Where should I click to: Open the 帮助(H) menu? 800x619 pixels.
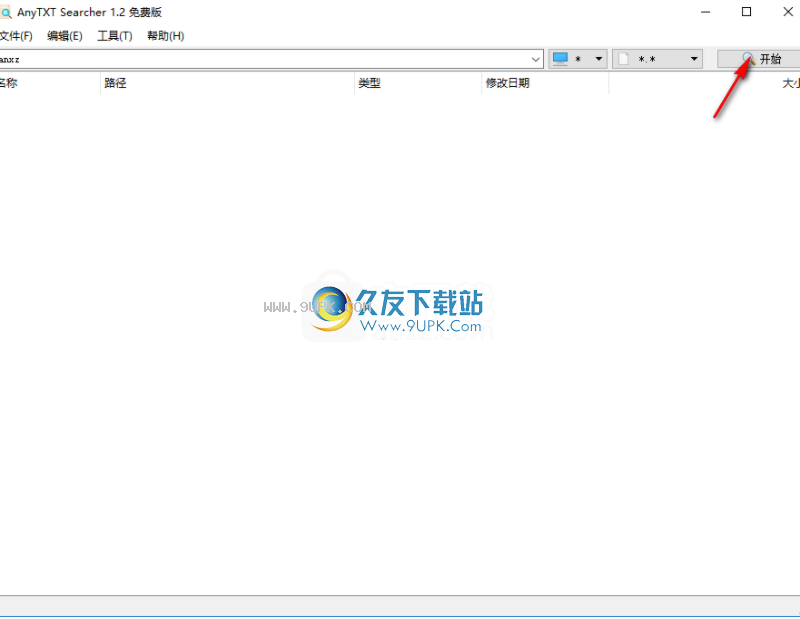pos(165,36)
